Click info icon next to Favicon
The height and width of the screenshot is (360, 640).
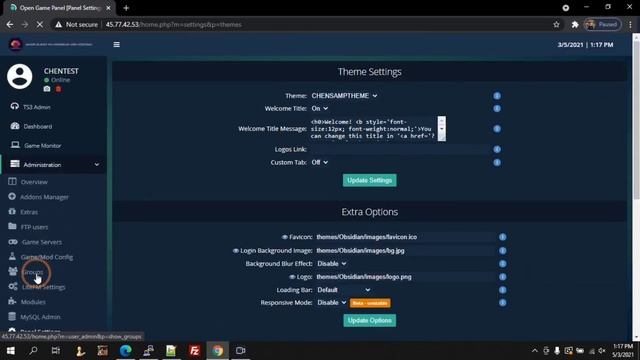[502, 237]
